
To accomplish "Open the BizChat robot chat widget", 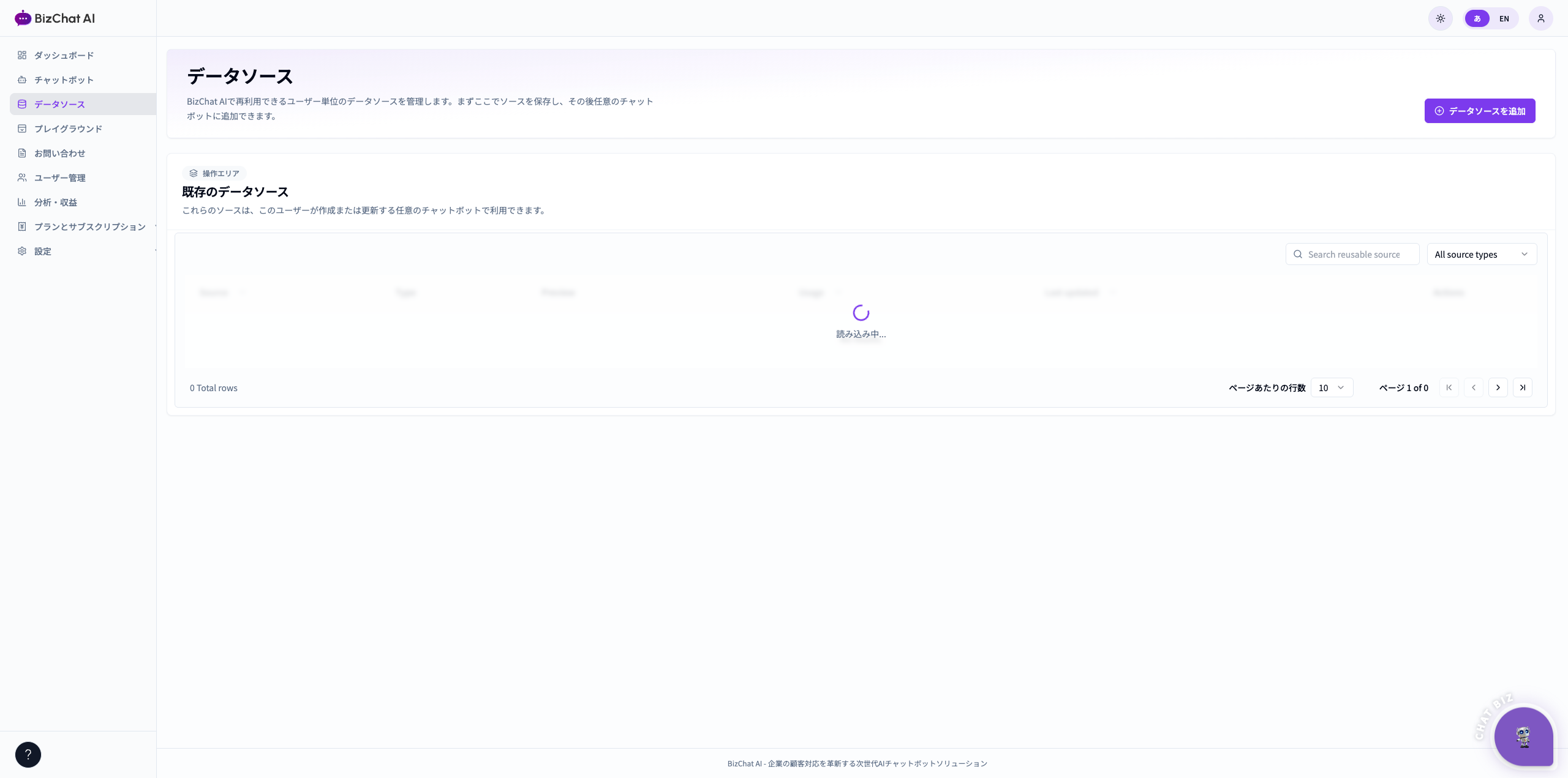I will click(x=1523, y=736).
